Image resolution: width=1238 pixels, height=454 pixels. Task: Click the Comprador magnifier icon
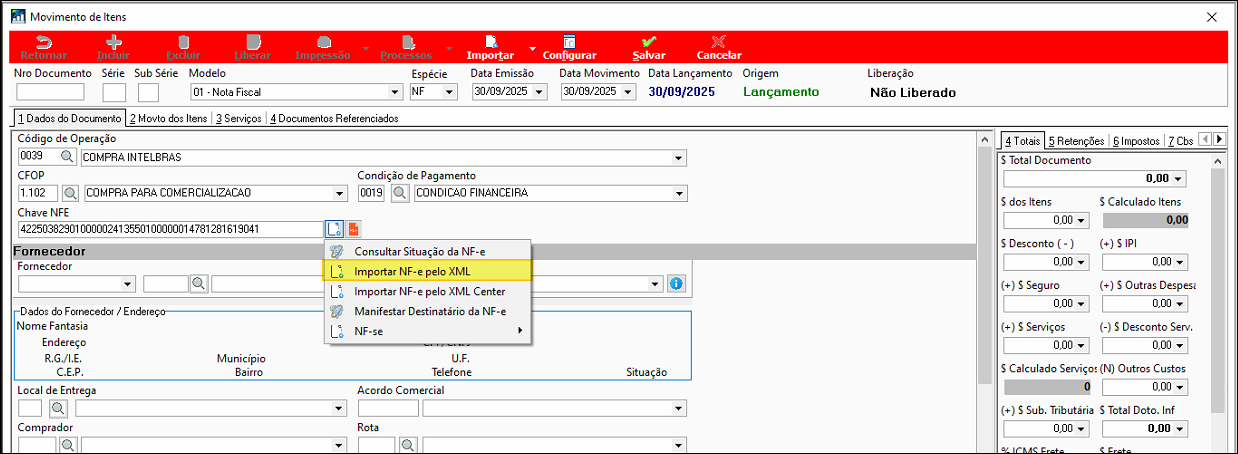69,444
